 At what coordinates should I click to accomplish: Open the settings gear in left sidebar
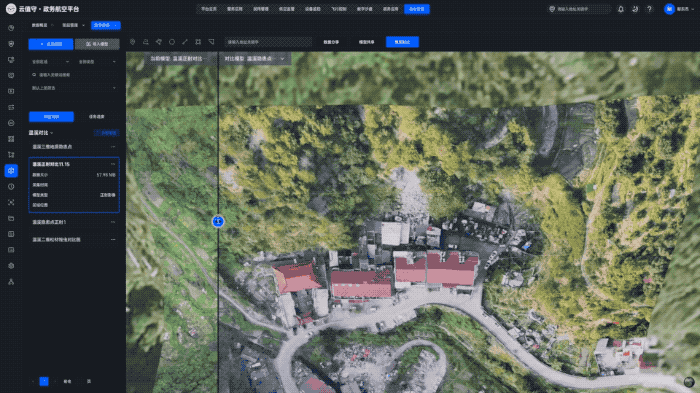pos(11,266)
